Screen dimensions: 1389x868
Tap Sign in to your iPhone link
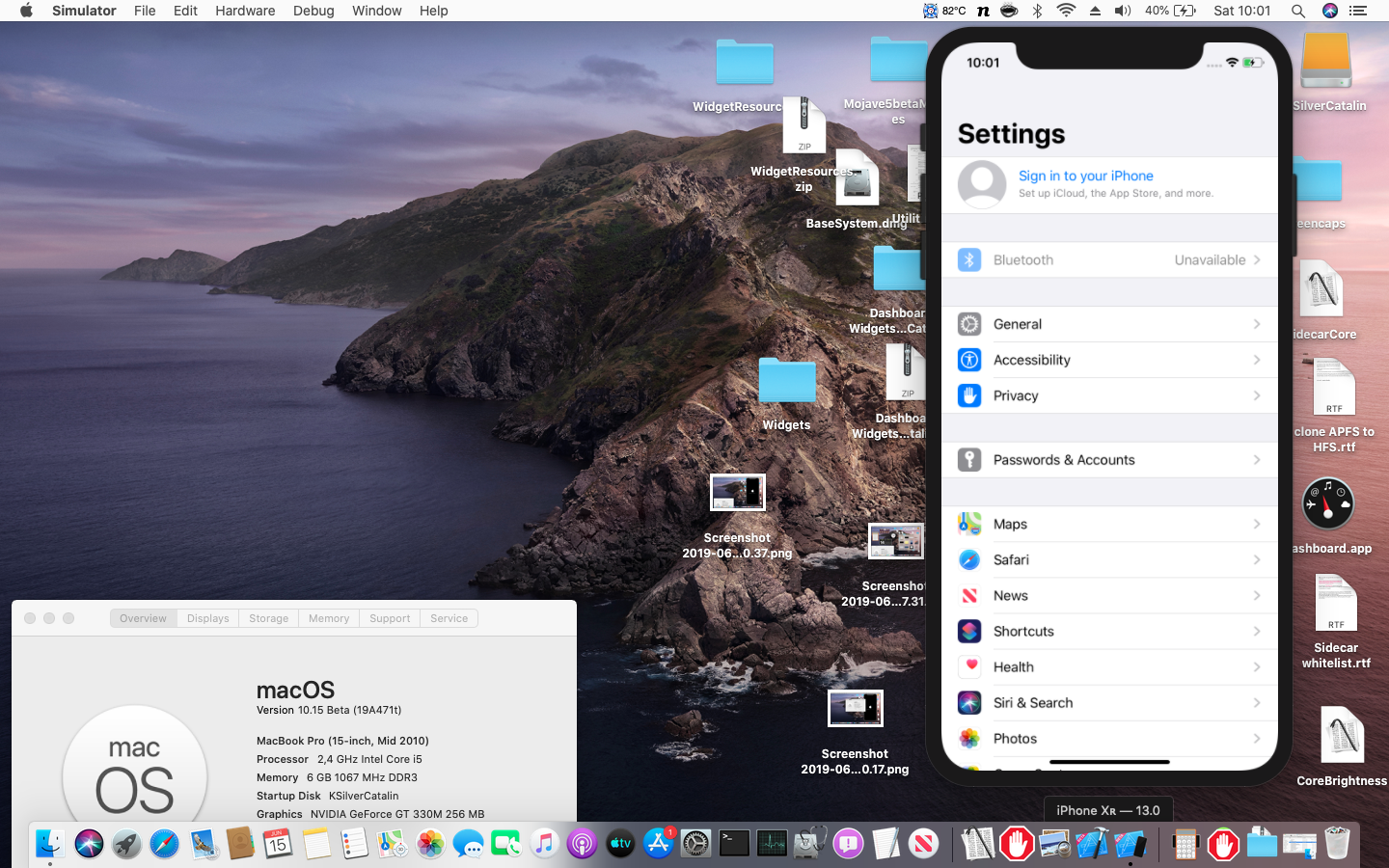click(1086, 176)
